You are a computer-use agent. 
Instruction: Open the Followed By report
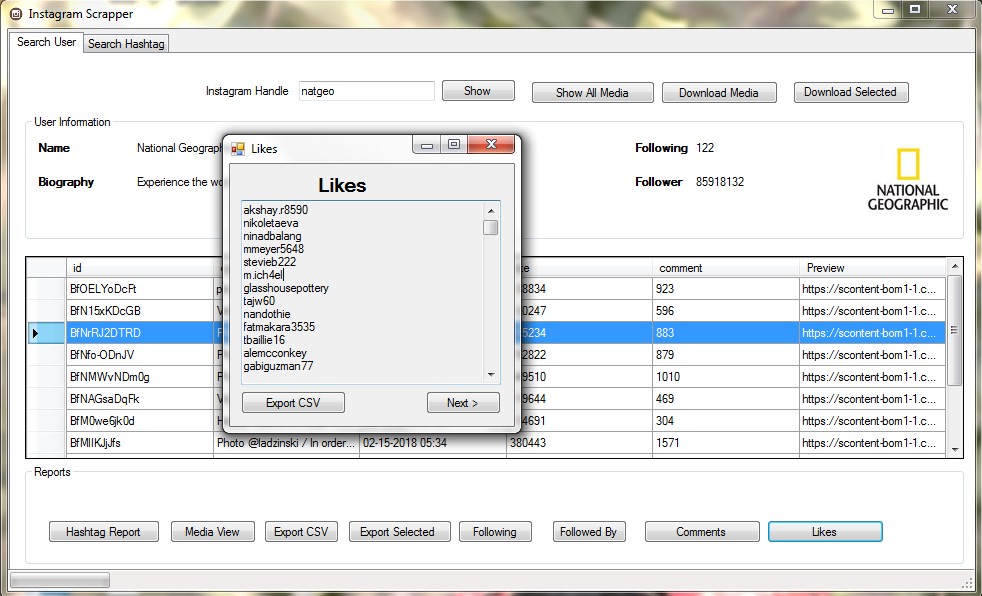(x=589, y=532)
